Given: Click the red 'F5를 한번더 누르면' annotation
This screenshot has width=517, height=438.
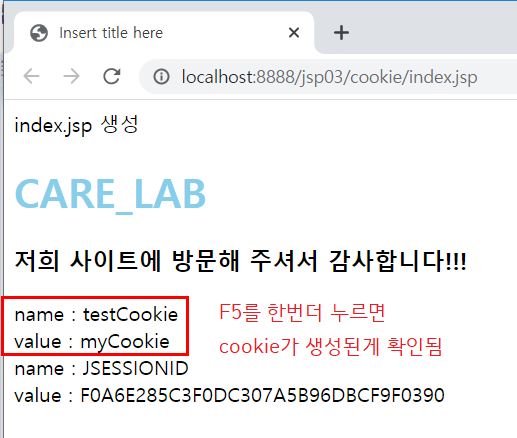Looking at the screenshot, I should [302, 313].
